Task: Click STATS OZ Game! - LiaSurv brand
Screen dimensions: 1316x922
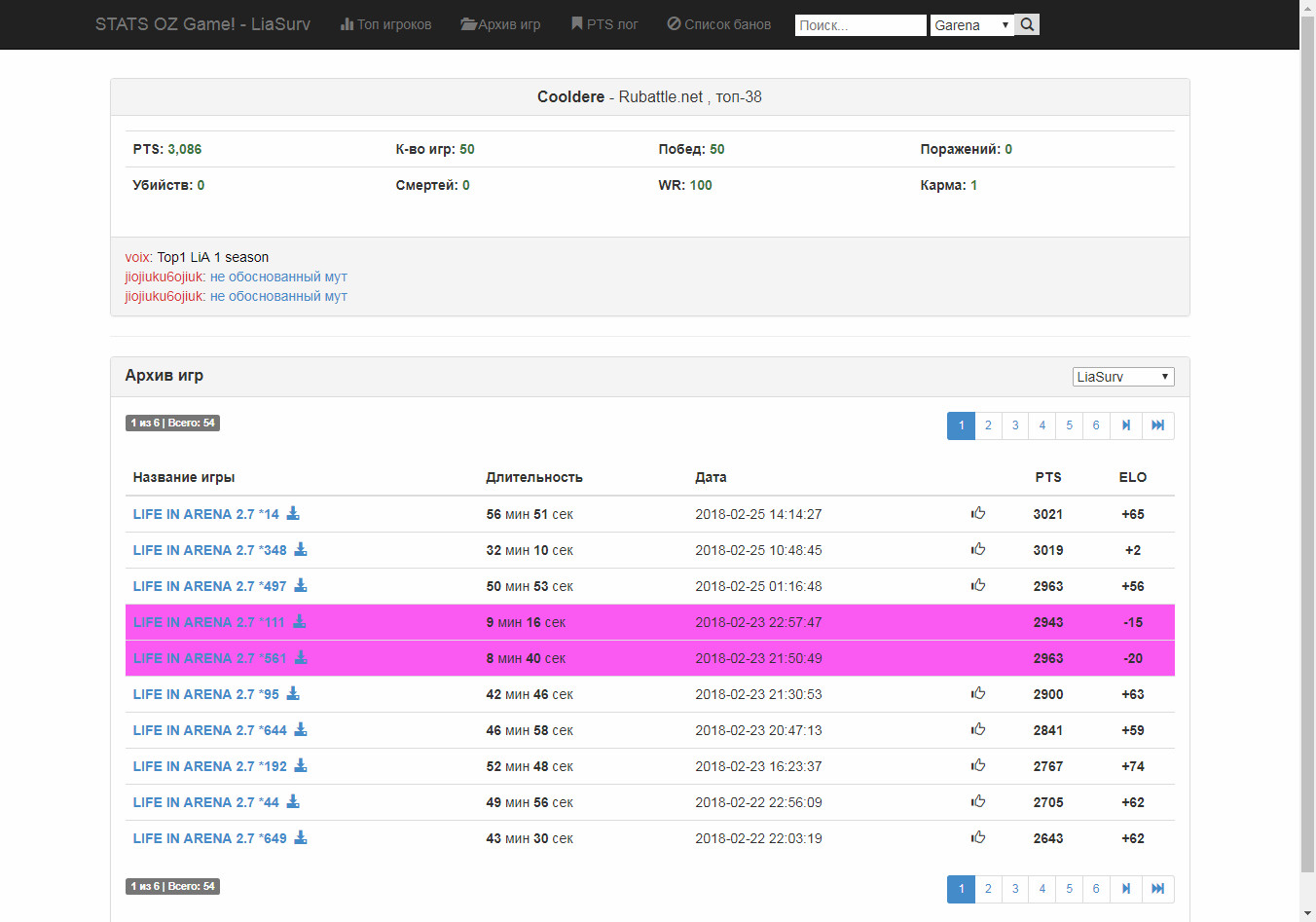Action: click(x=202, y=24)
